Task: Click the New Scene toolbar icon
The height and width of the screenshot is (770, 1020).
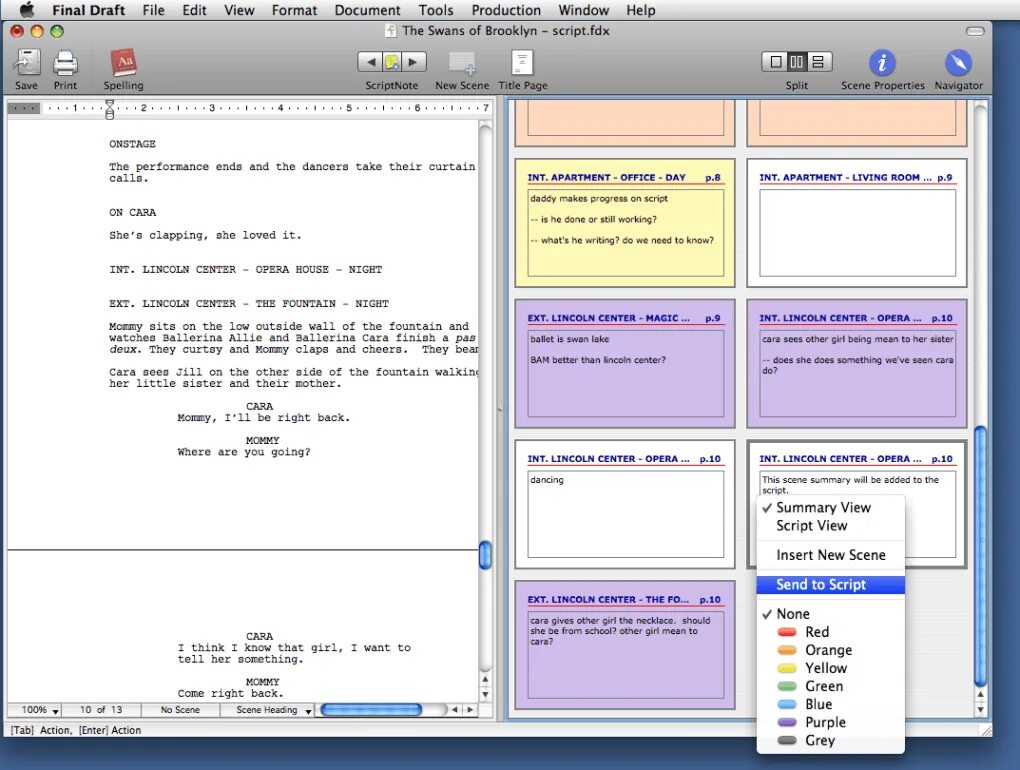Action: point(462,63)
